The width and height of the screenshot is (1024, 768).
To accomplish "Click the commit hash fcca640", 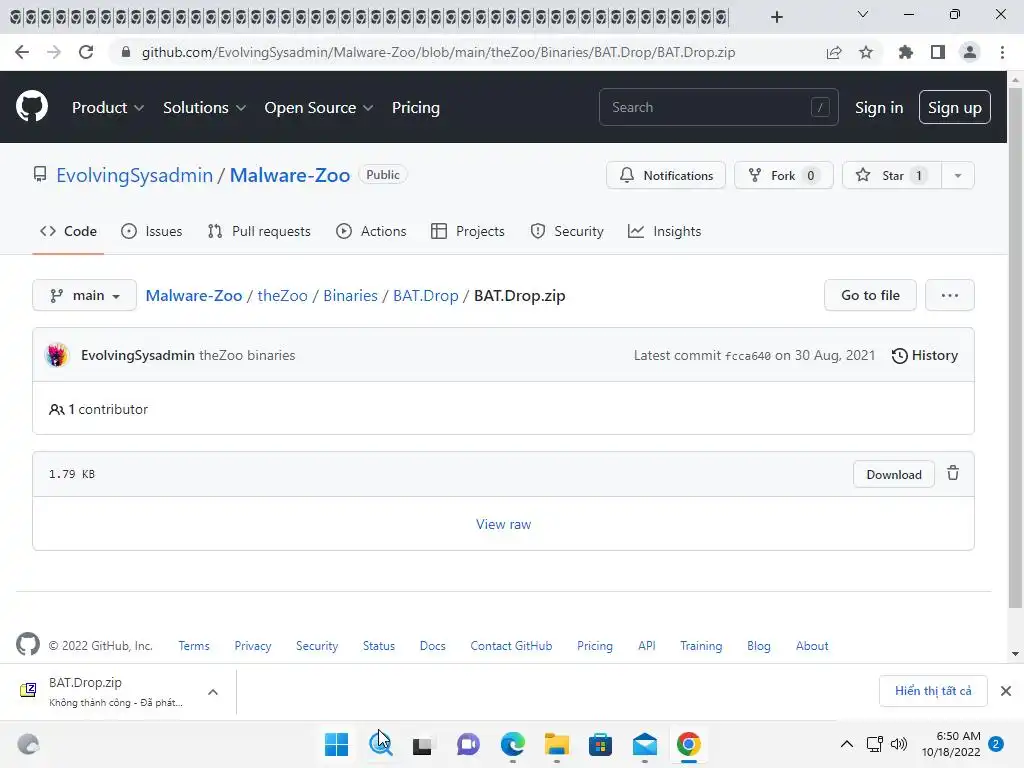I will click(x=748, y=356).
